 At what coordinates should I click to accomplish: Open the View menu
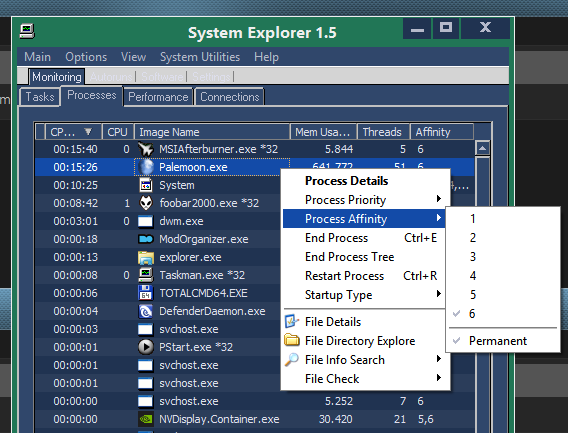tap(133, 57)
